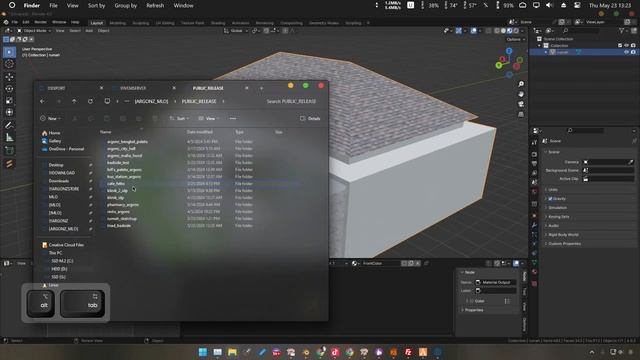The height and width of the screenshot is (360, 640).
Task: Click the blue Z axis on navigation gizmo
Action: point(509,51)
